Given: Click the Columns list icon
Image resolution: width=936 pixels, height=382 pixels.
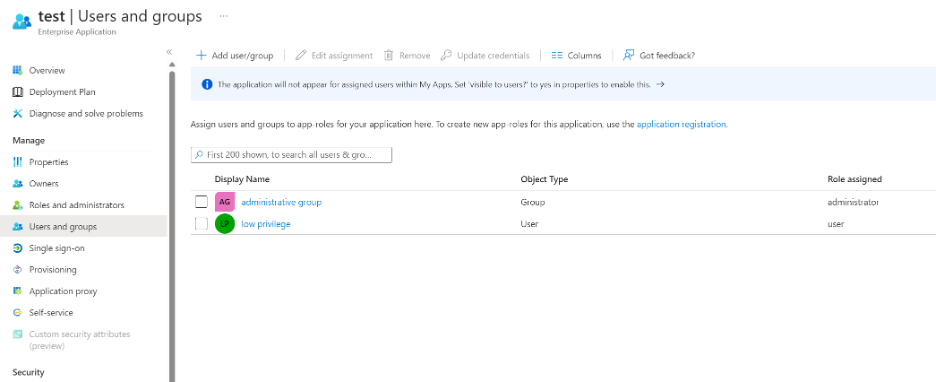Looking at the screenshot, I should pos(557,56).
